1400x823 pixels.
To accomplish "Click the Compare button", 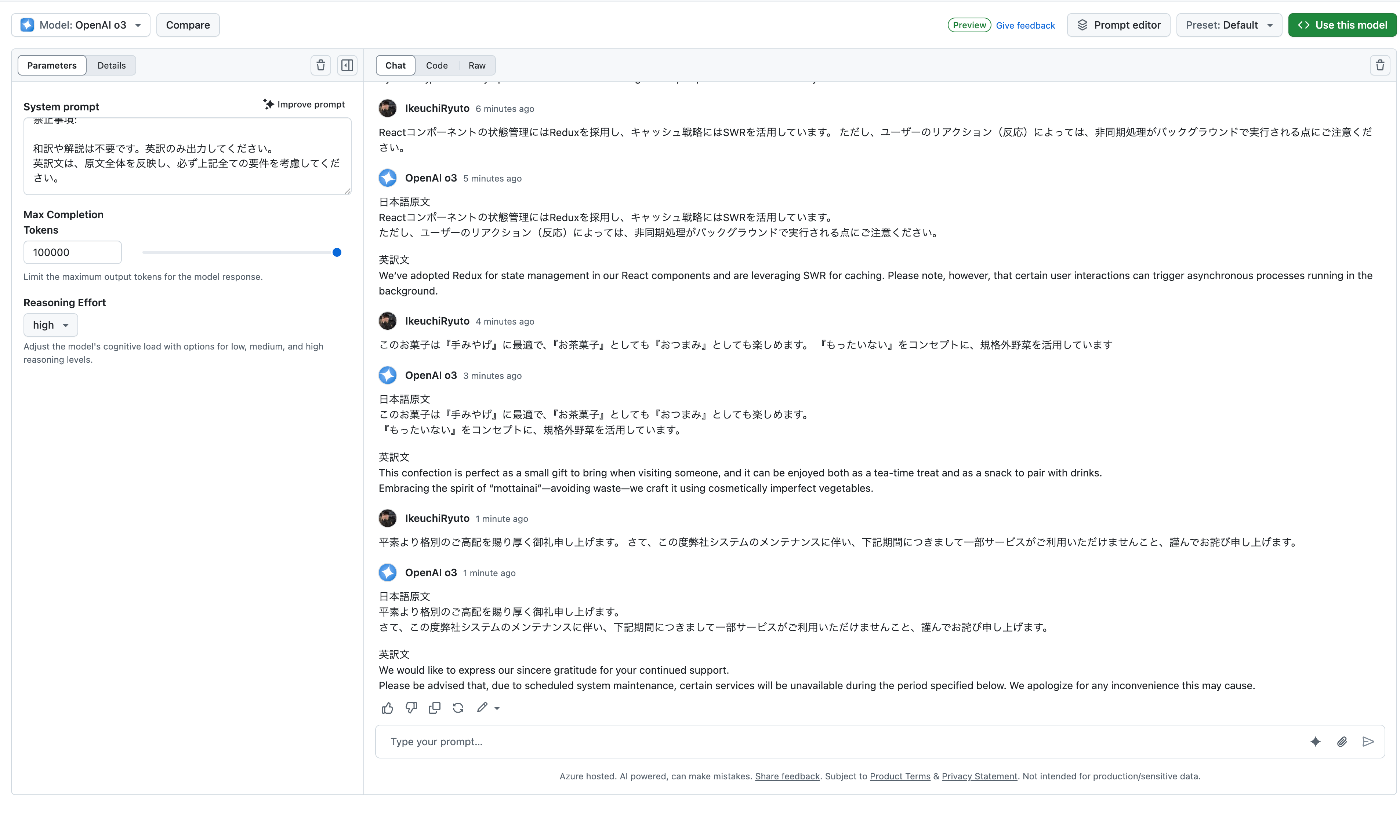I will coord(188,25).
